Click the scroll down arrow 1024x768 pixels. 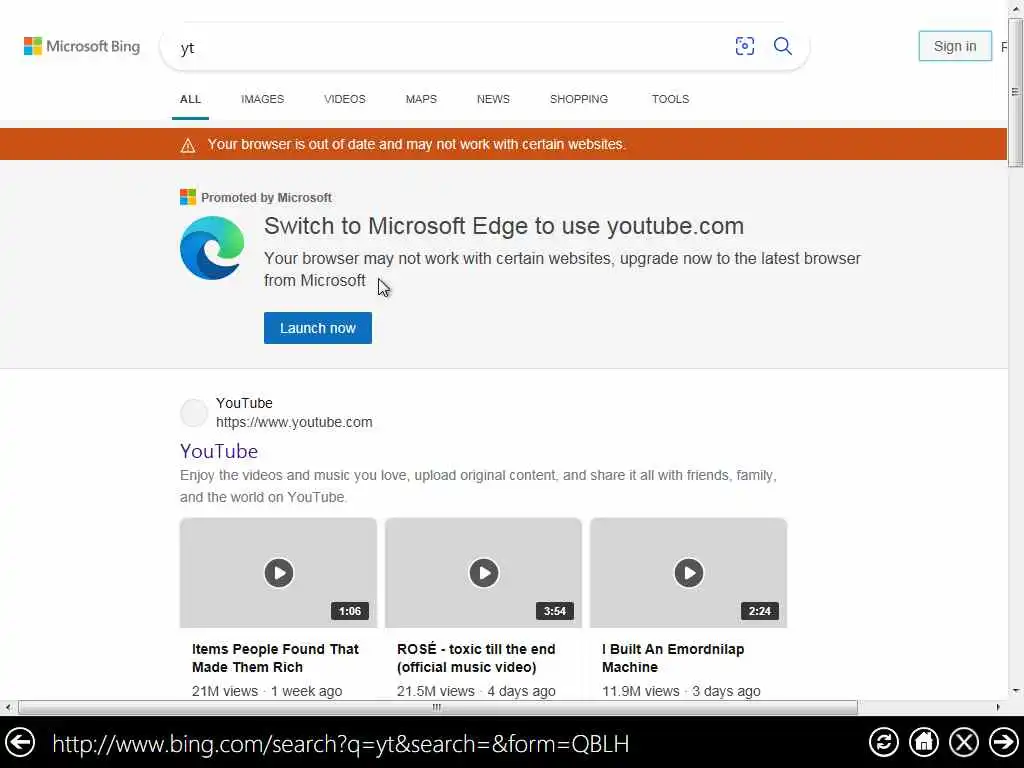tap(1016, 691)
